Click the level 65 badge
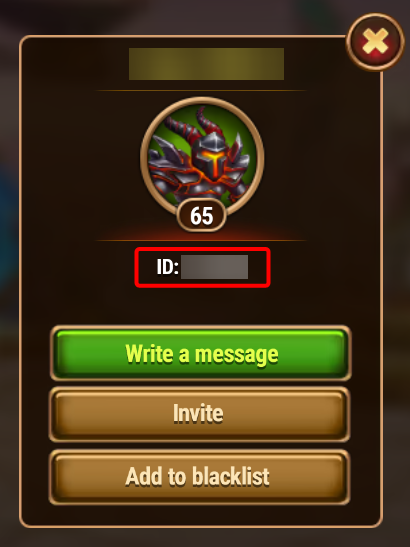This screenshot has width=410, height=547. pos(202,216)
